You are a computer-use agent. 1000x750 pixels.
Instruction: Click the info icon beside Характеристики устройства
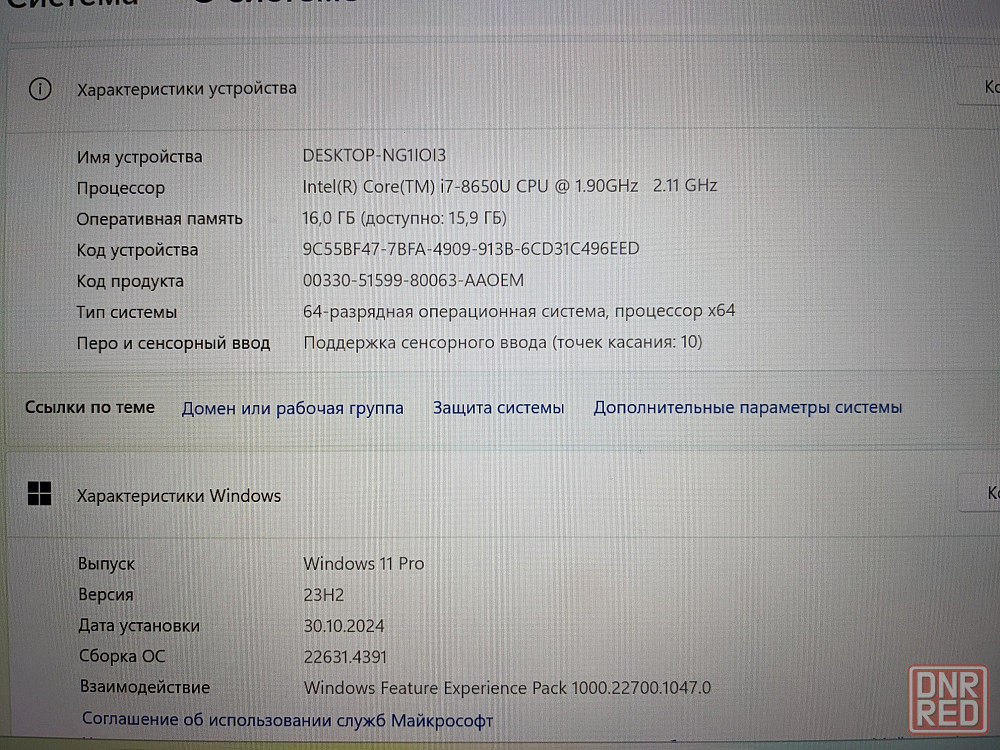(x=40, y=89)
